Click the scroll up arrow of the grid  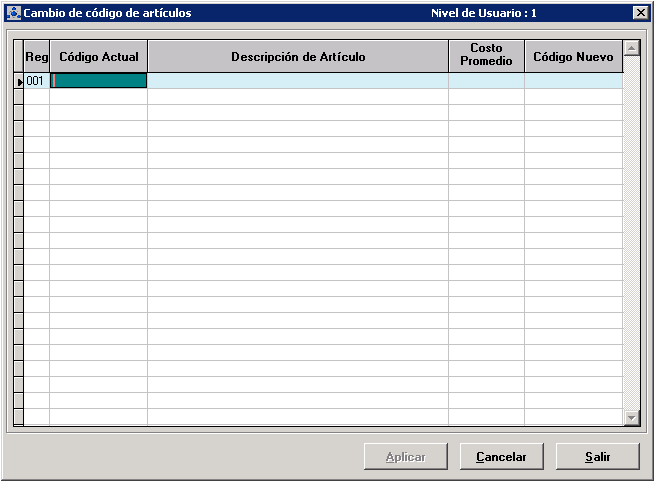pos(631,48)
